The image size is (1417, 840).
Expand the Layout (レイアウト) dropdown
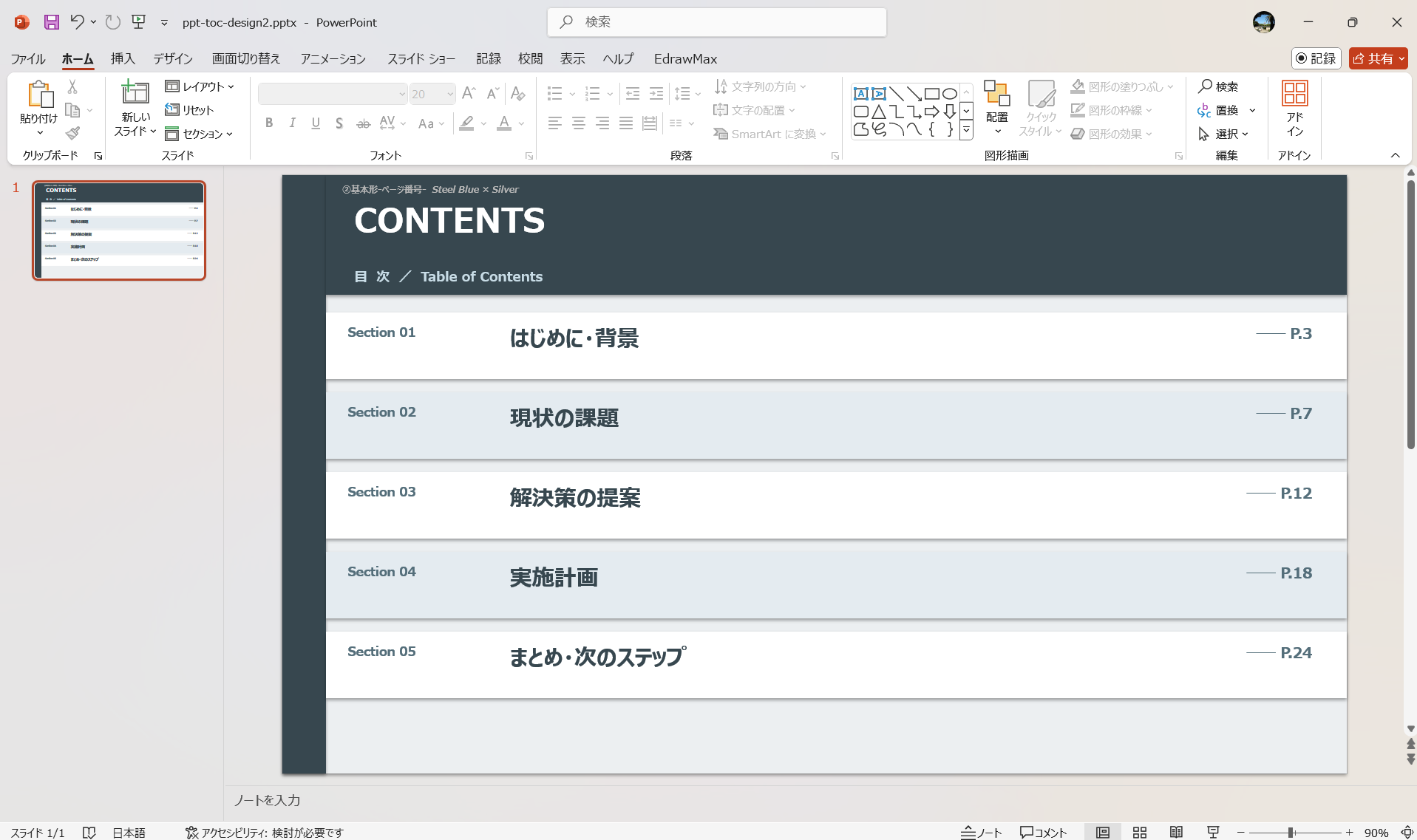click(200, 86)
